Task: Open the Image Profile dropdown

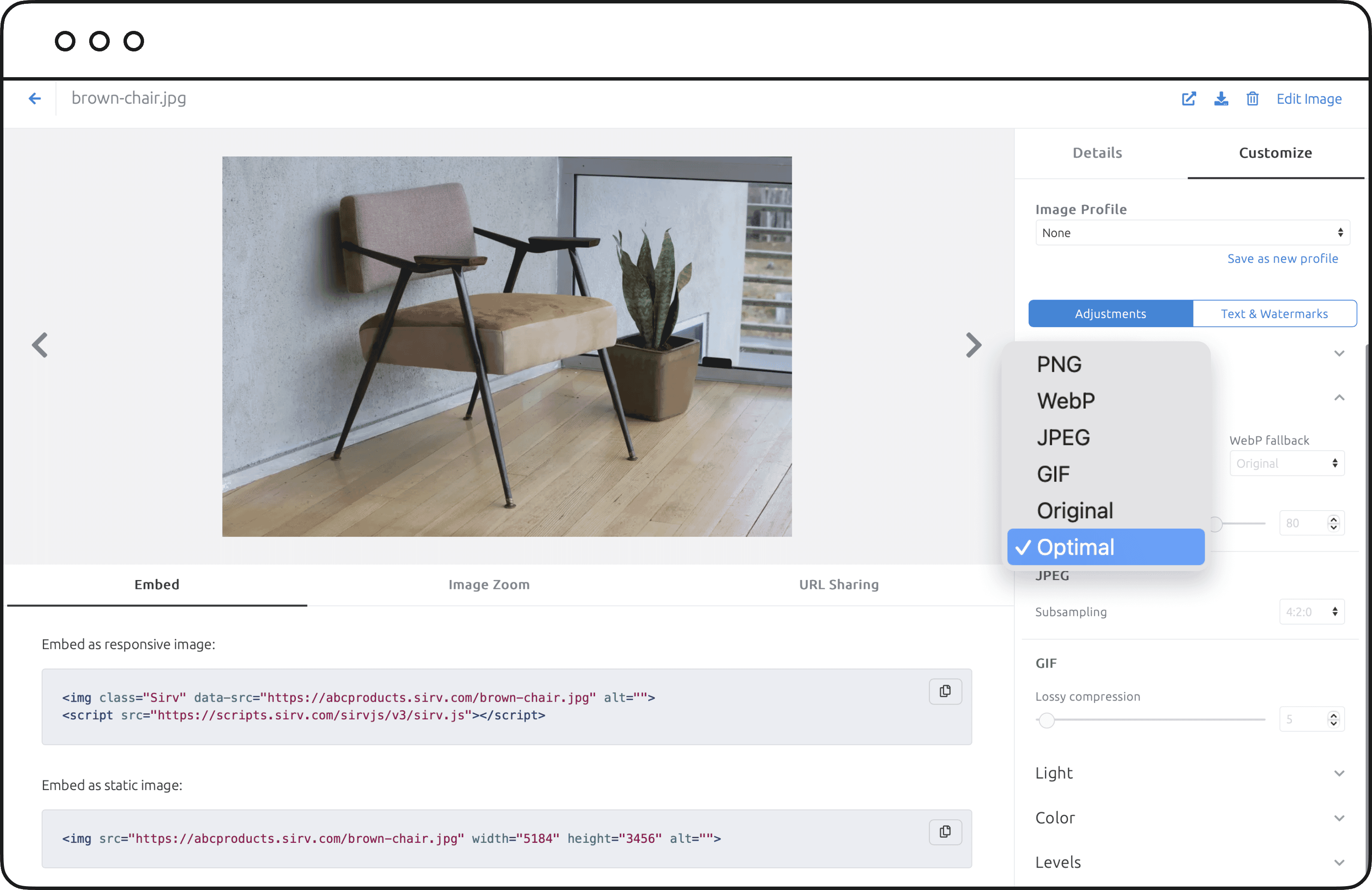Action: coord(1192,233)
